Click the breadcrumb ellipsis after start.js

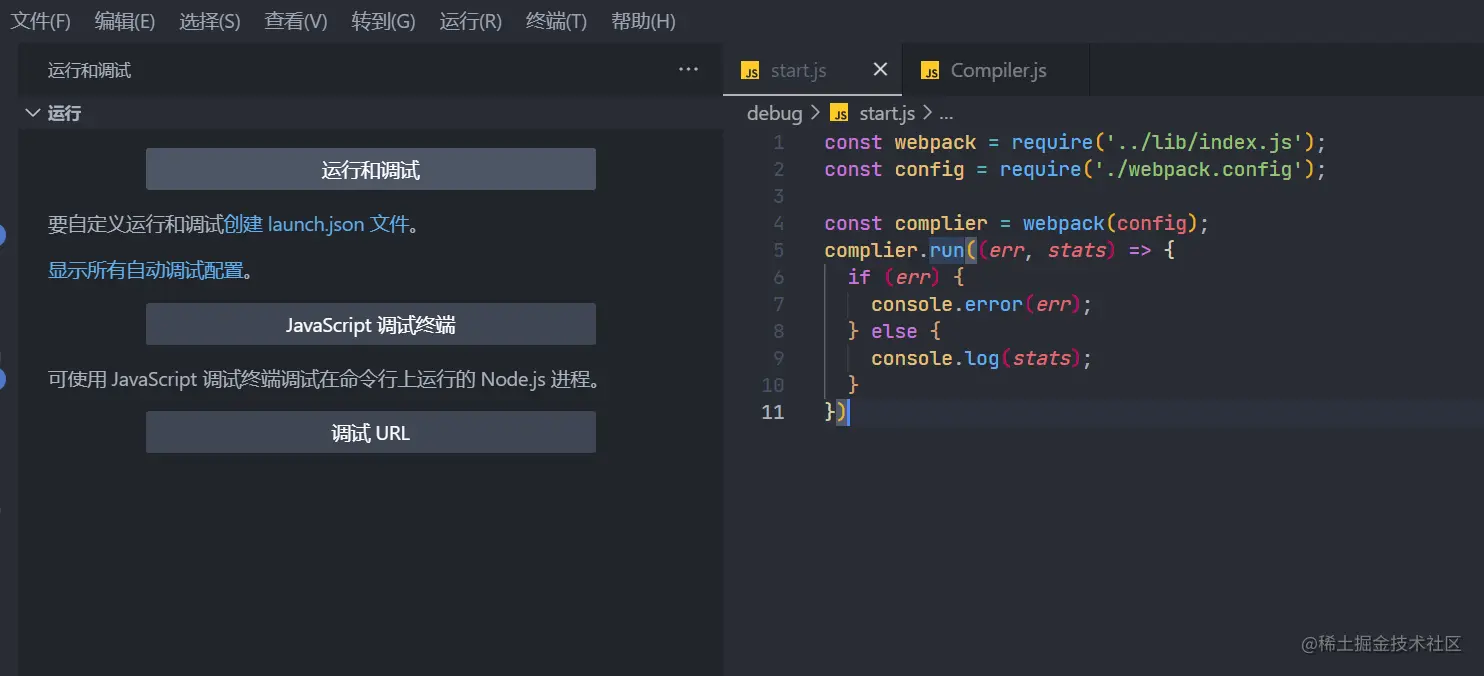(946, 113)
